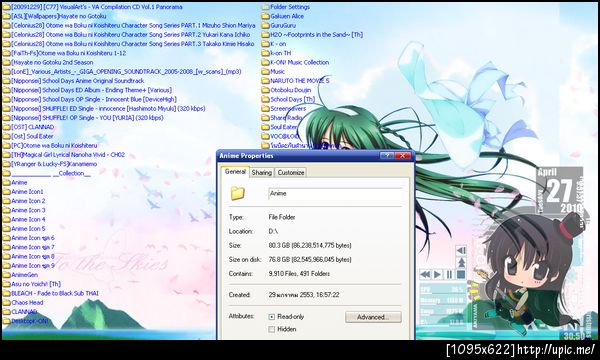This screenshot has height=360, width=600.
Task: Select SHUFFLE! ED Single - innocence folder name
Action: [108, 109]
